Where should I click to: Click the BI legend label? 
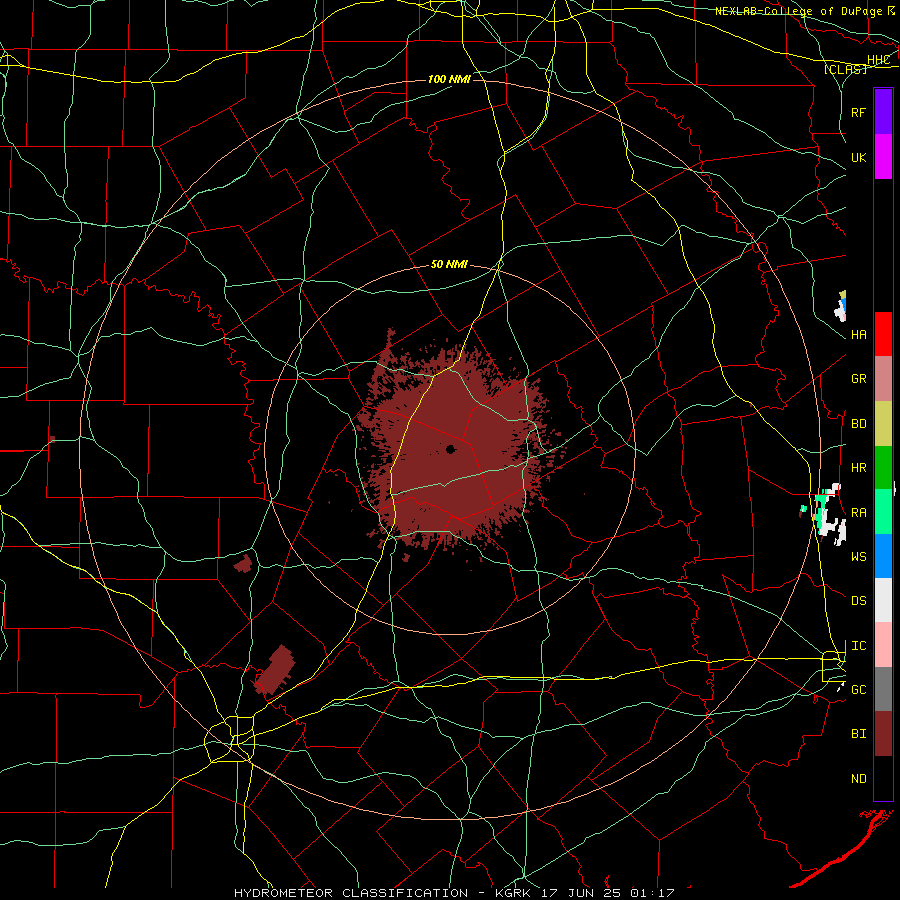coord(858,734)
